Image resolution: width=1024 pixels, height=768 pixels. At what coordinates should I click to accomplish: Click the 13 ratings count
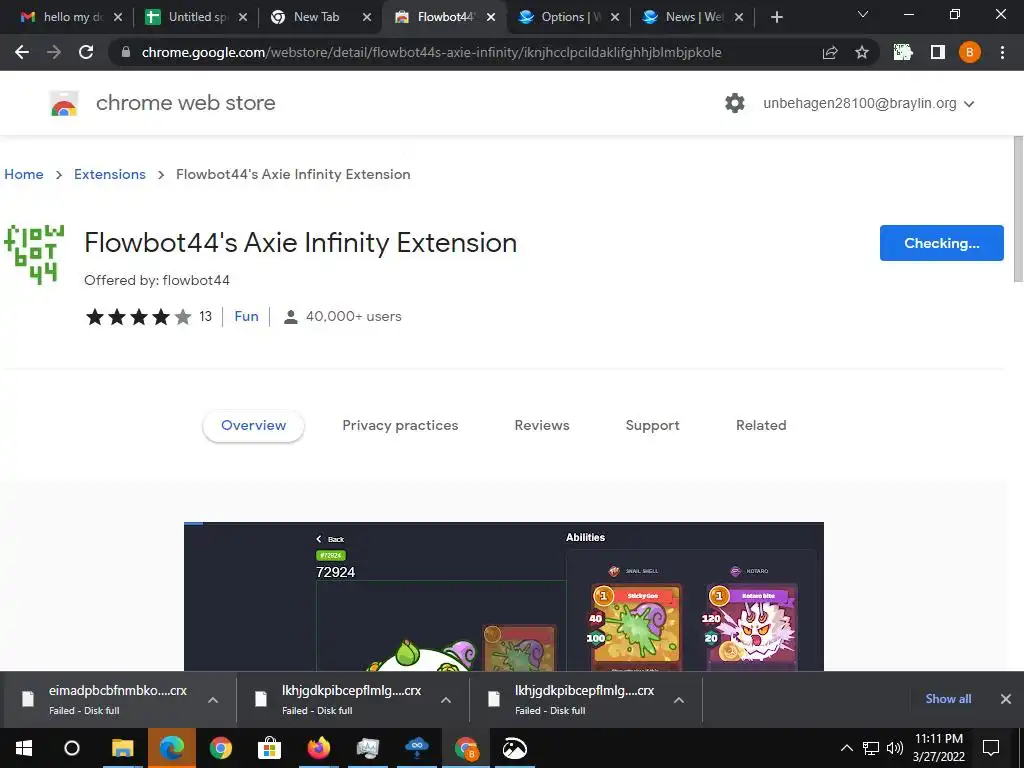click(x=206, y=317)
